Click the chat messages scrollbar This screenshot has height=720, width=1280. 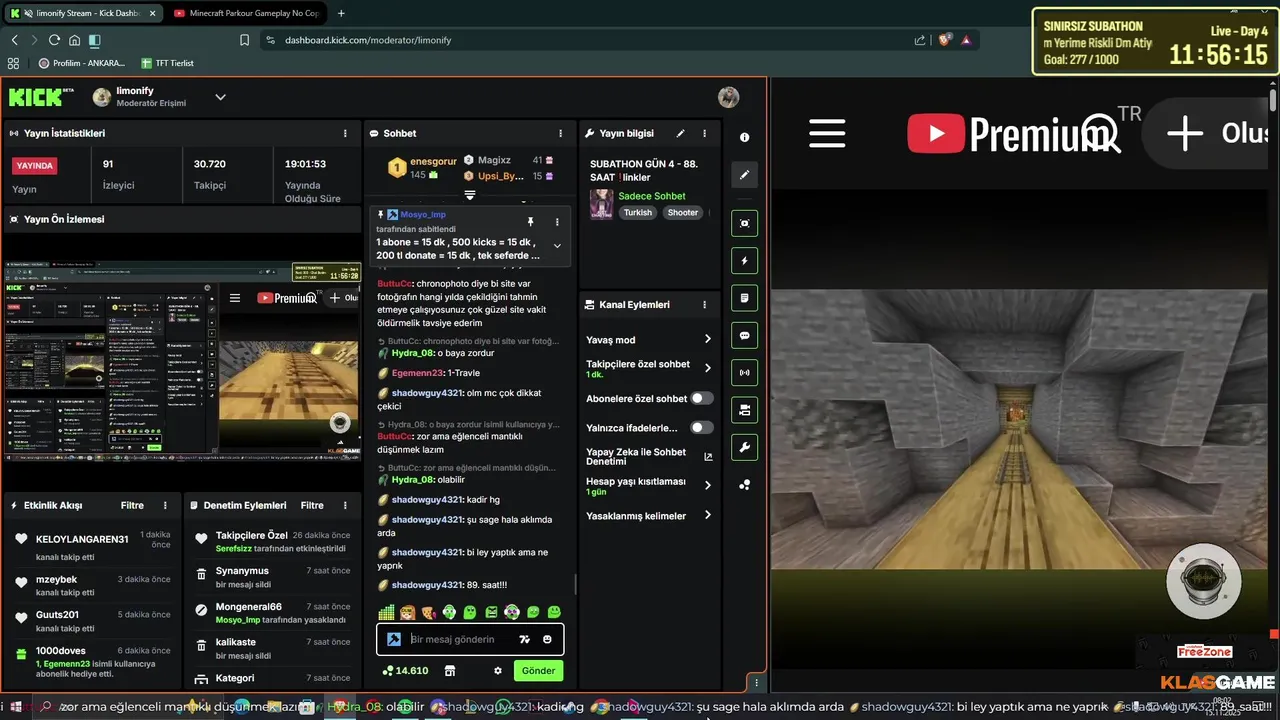pos(575,584)
